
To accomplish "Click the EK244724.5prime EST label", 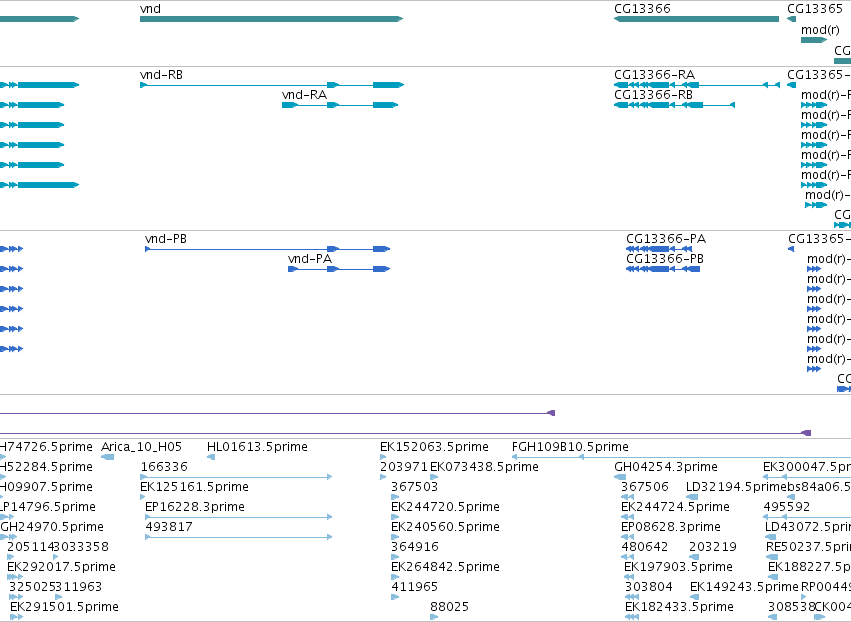I will pyautogui.click(x=675, y=507).
